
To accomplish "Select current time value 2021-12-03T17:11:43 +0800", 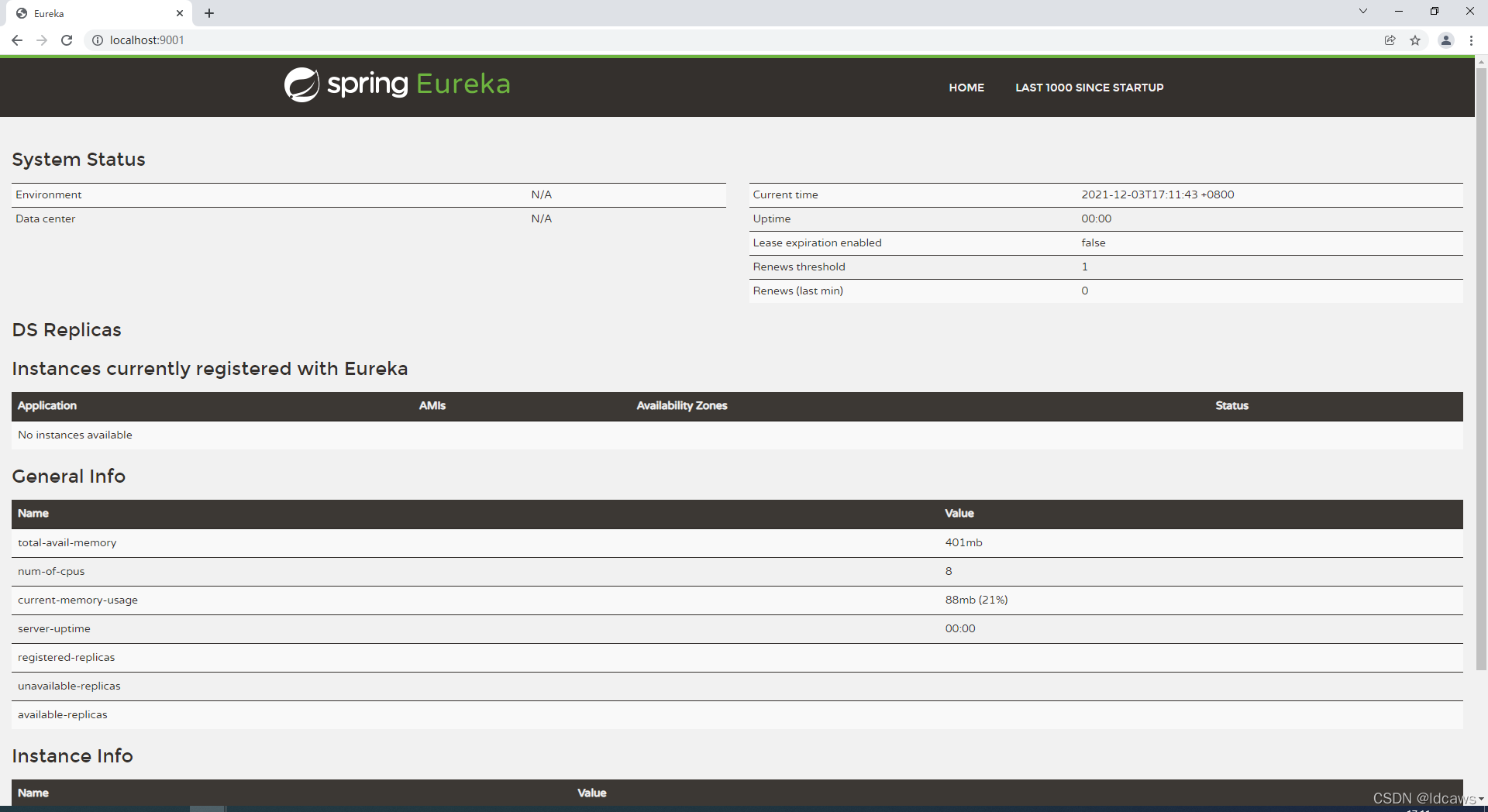I will click(1158, 195).
